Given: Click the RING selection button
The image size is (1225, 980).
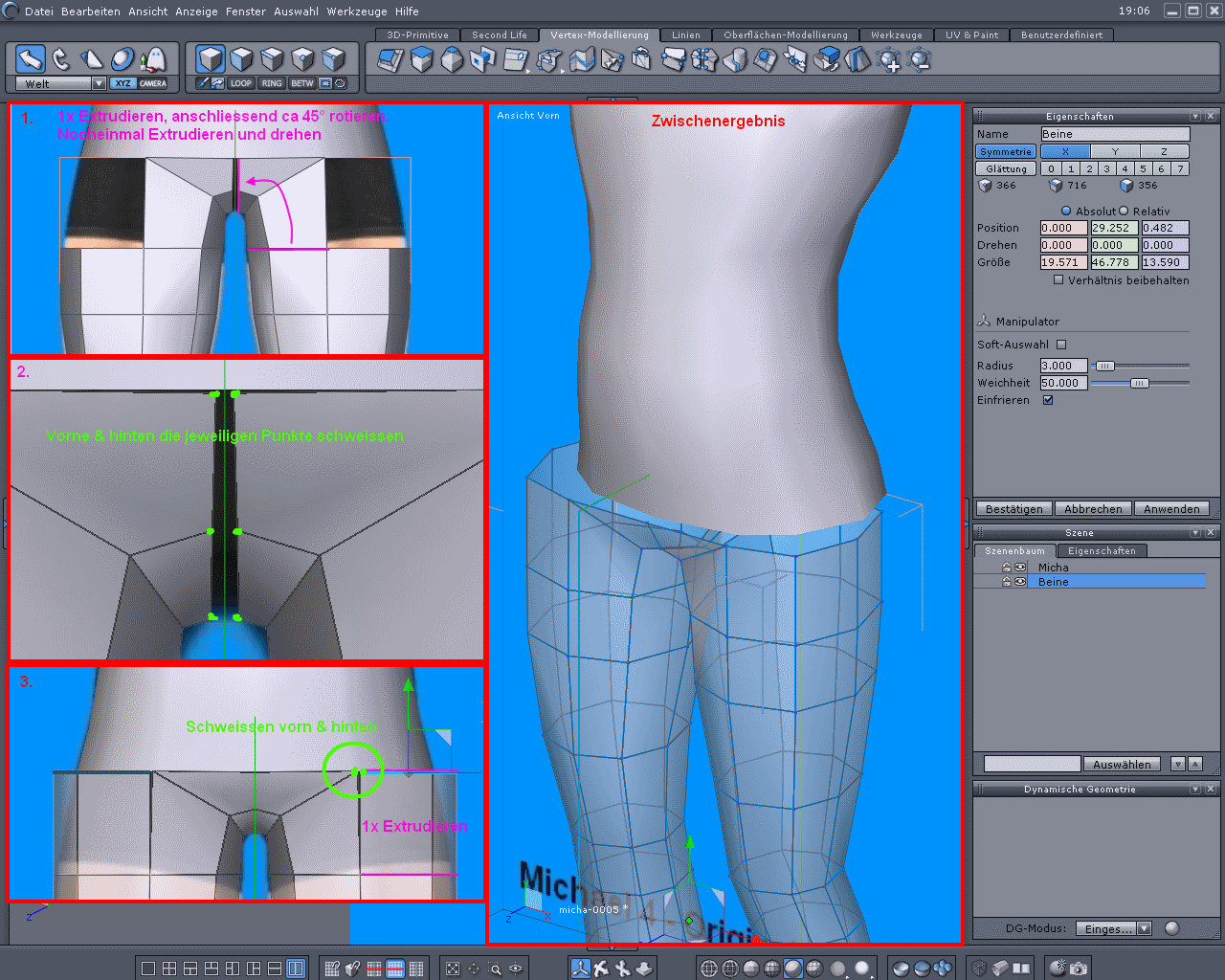Looking at the screenshot, I should [272, 83].
